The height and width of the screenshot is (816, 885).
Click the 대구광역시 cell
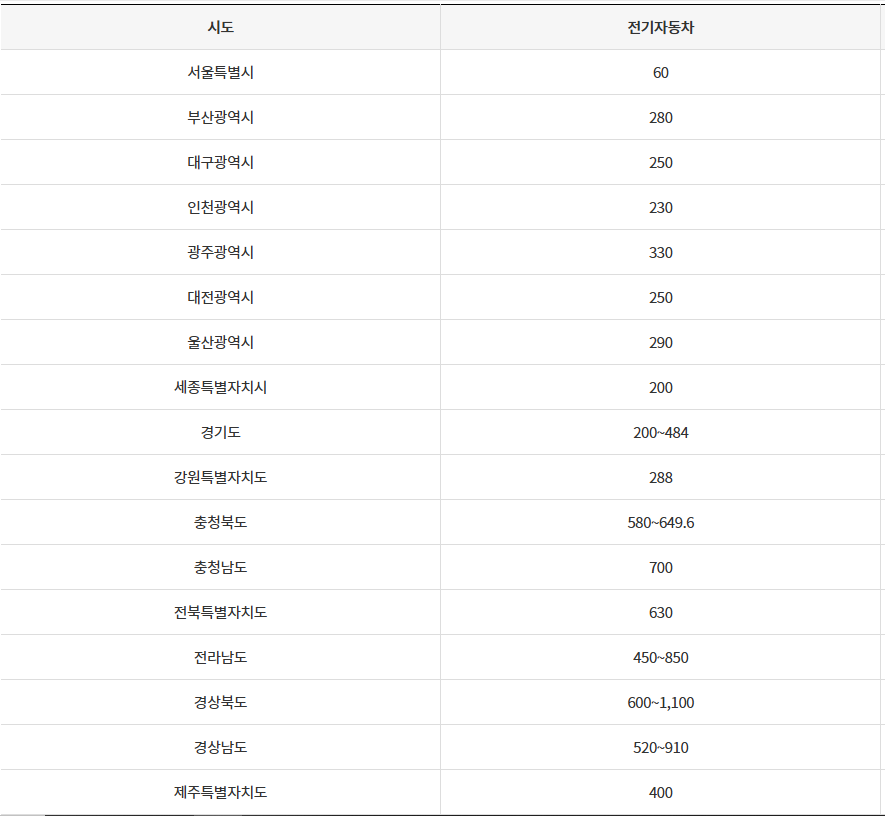(x=221, y=163)
